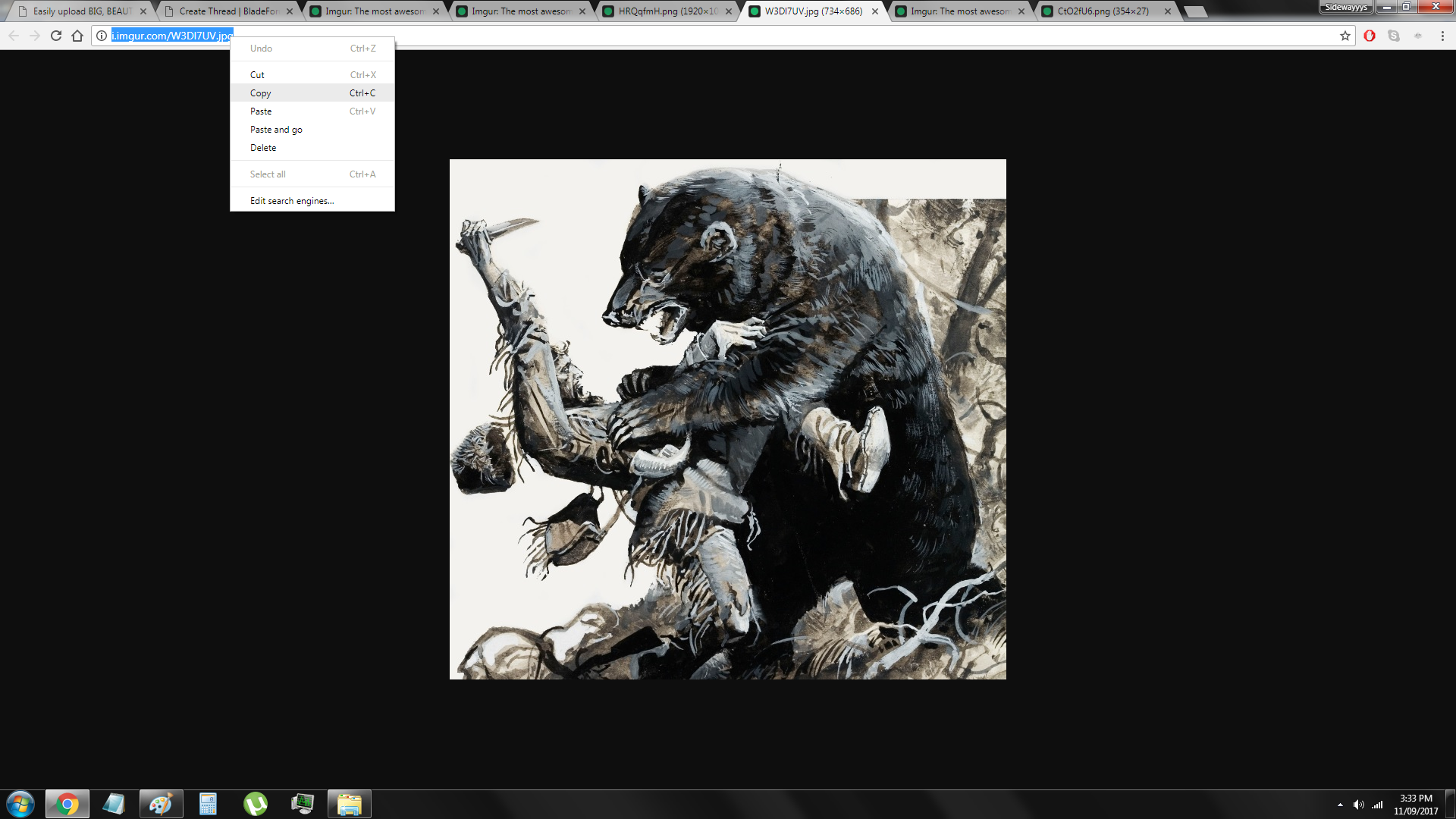Click the forward navigation arrow
The width and height of the screenshot is (1456, 819).
coord(35,36)
